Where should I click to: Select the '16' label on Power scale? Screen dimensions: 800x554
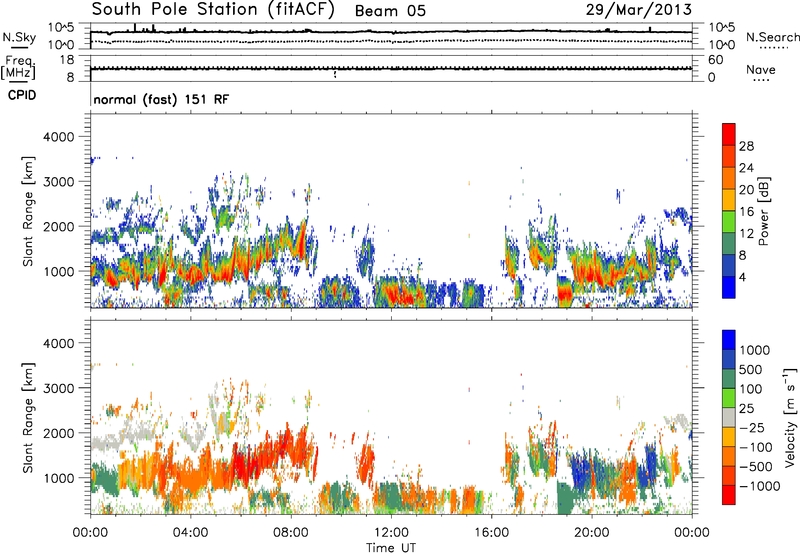coord(746,212)
